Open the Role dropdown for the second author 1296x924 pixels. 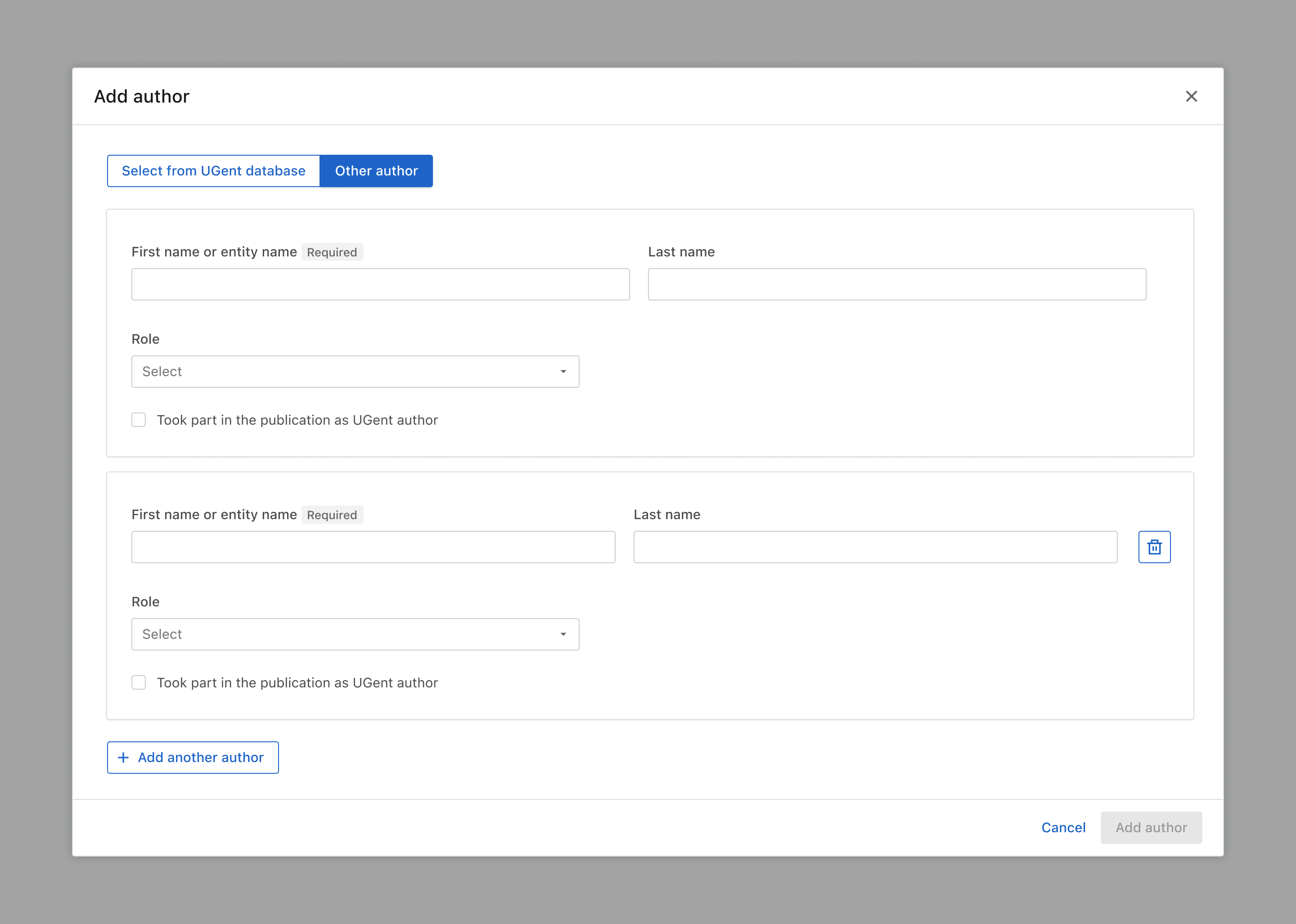[x=355, y=634]
